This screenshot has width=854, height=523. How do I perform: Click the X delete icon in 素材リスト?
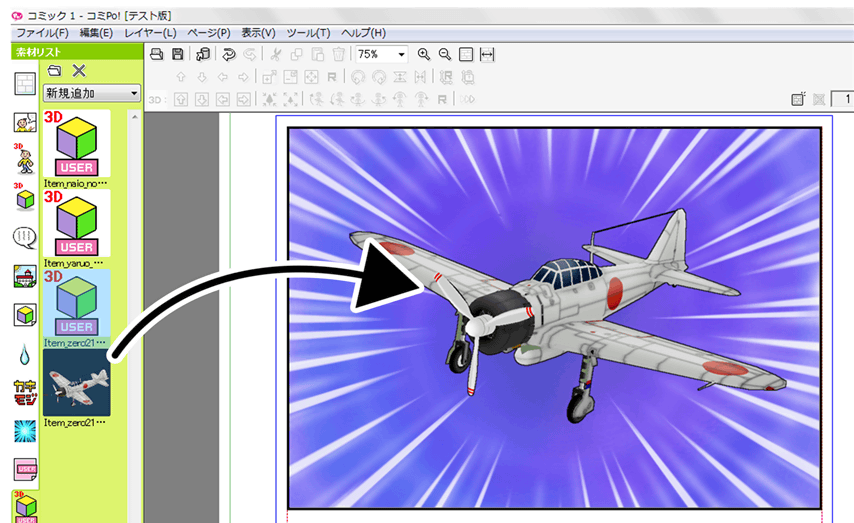[79, 70]
